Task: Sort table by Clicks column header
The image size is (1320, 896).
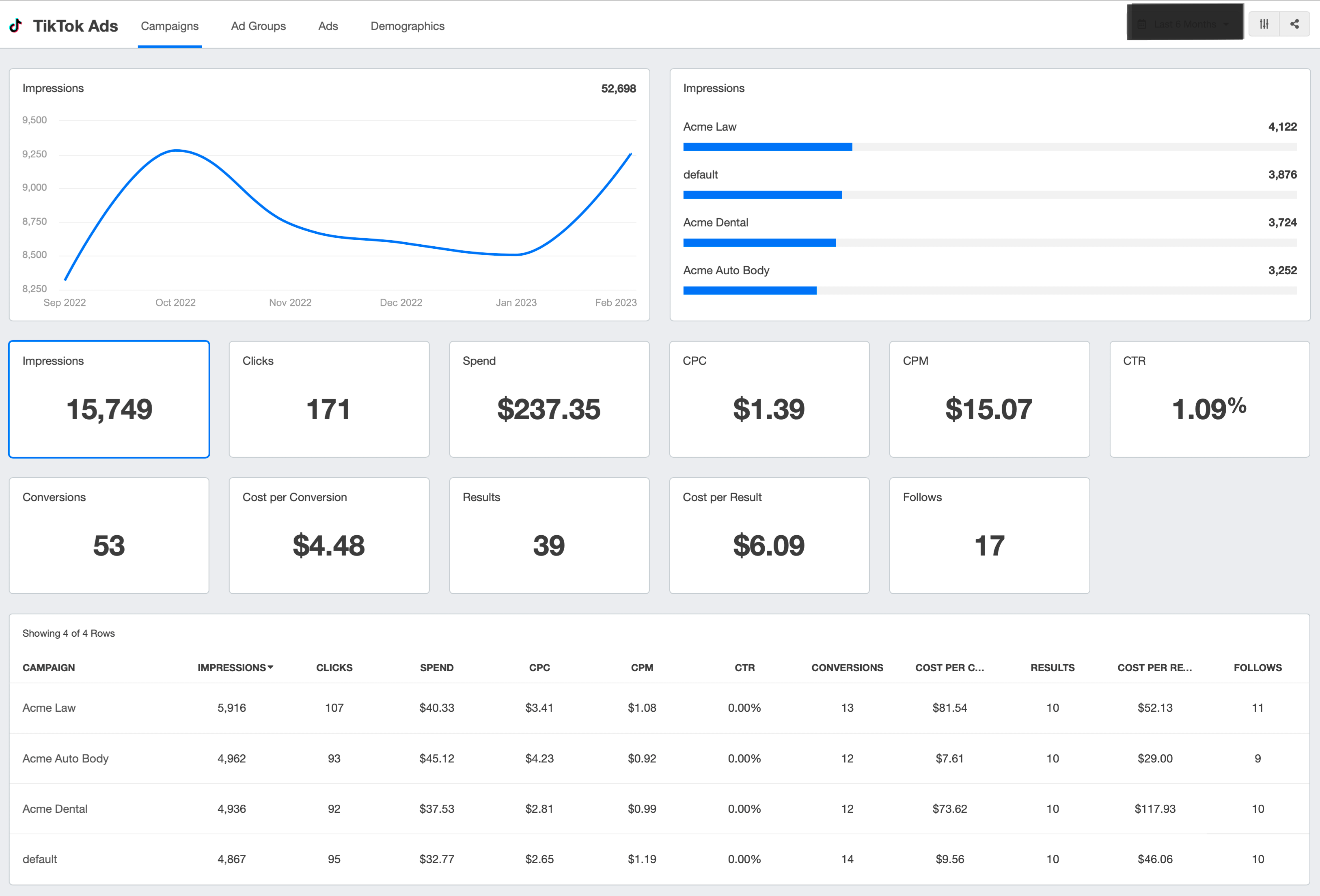Action: 334,668
